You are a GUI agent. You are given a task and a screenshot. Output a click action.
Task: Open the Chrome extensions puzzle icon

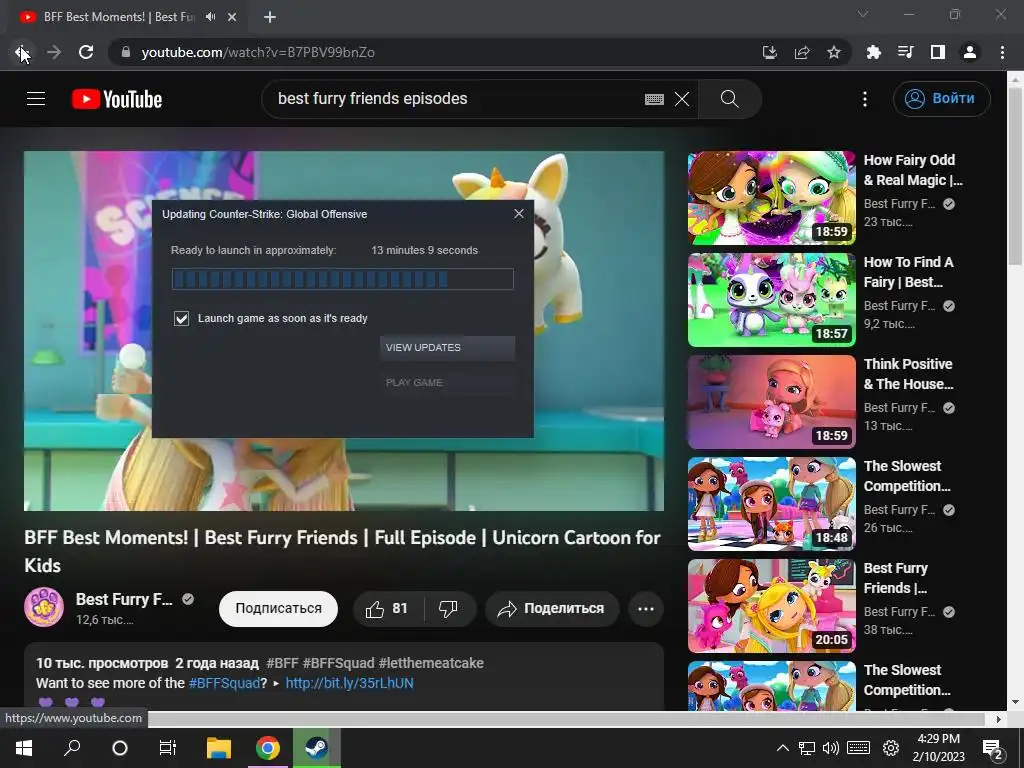click(x=874, y=52)
